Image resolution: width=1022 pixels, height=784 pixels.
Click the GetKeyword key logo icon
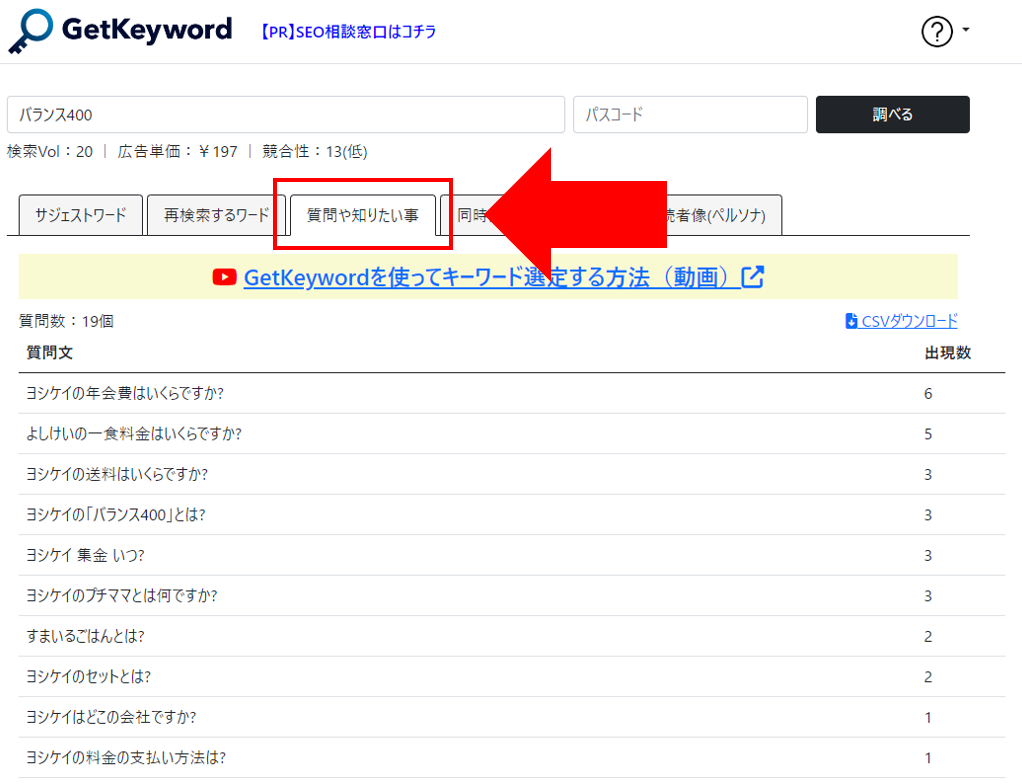tap(30, 31)
